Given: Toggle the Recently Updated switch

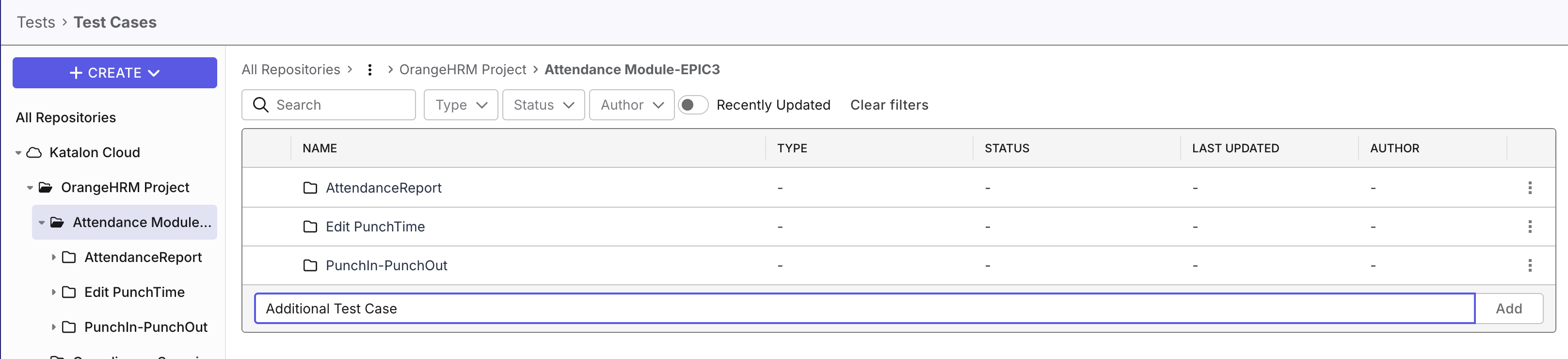Looking at the screenshot, I should click(693, 105).
